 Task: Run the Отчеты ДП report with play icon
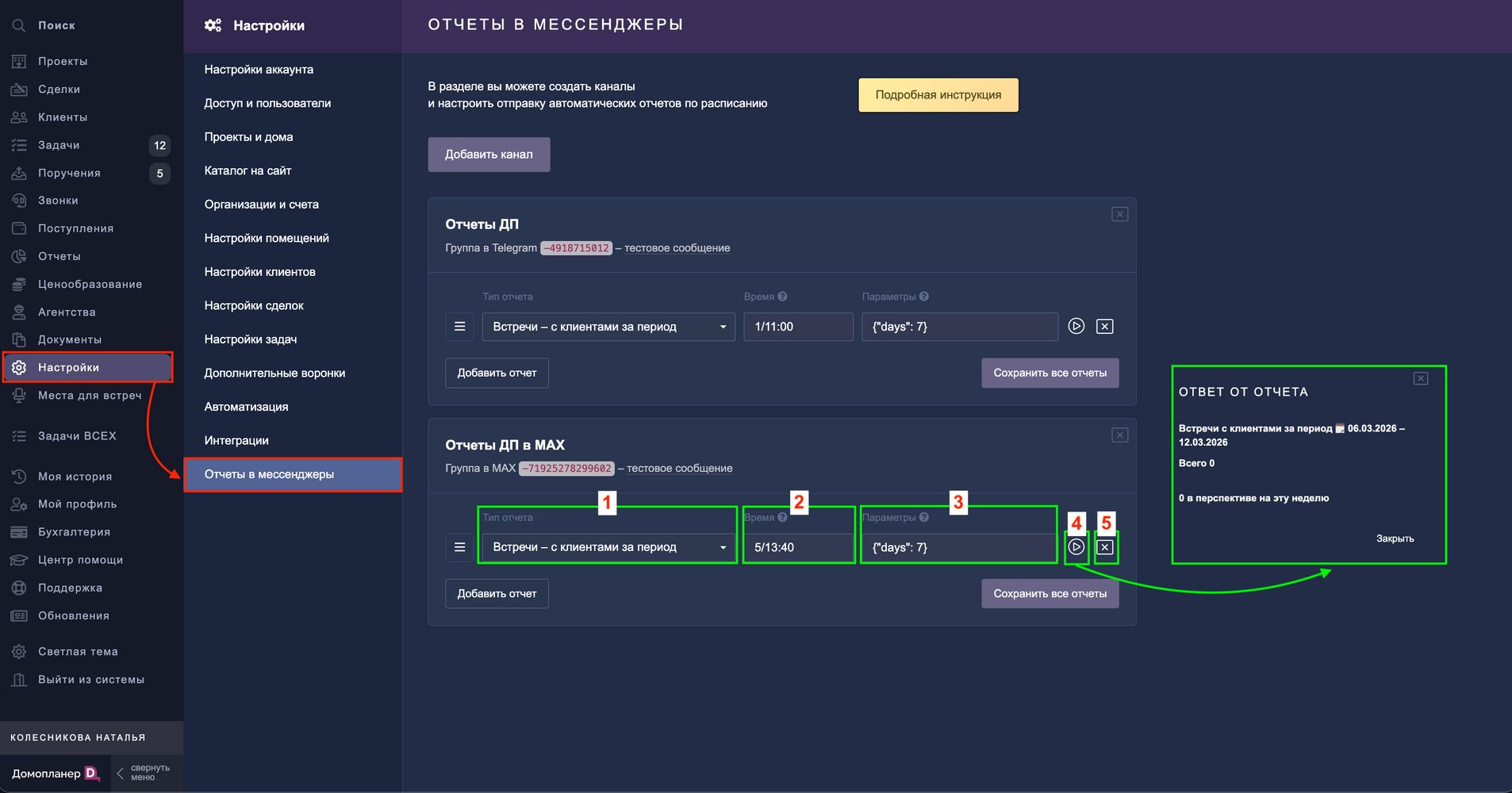pos(1076,326)
